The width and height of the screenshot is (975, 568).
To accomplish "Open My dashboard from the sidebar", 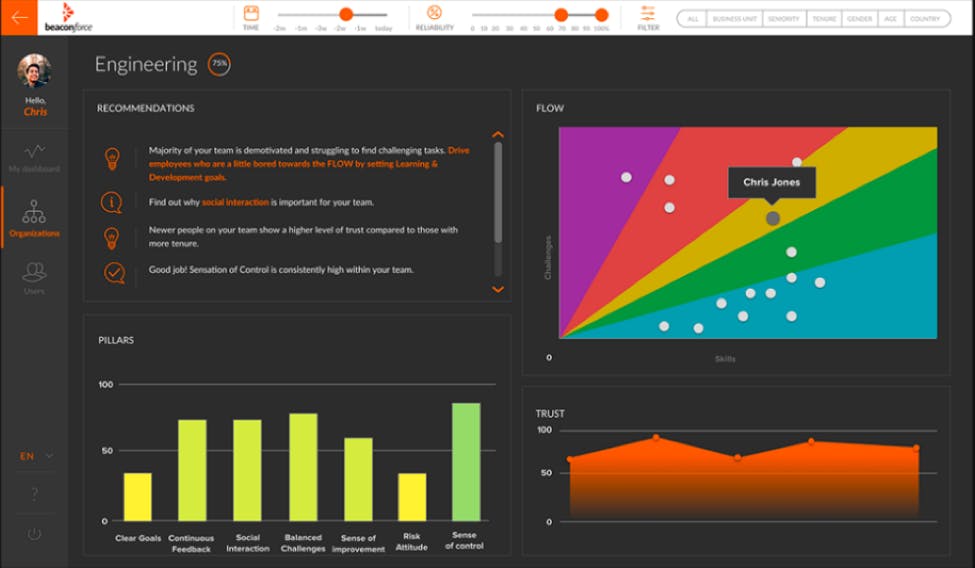I will (x=34, y=157).
